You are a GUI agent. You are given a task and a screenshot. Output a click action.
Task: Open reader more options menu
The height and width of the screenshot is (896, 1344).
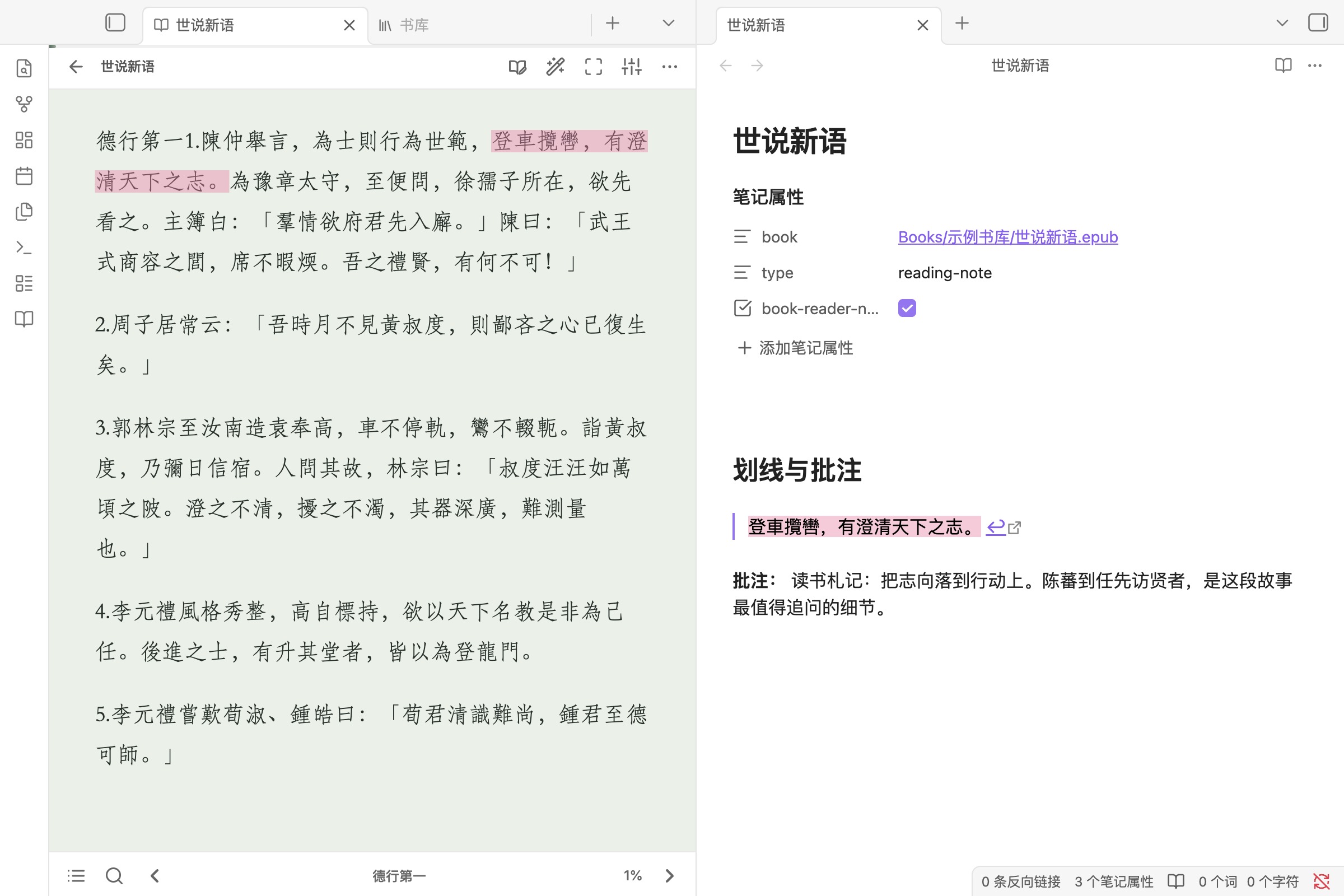[670, 67]
